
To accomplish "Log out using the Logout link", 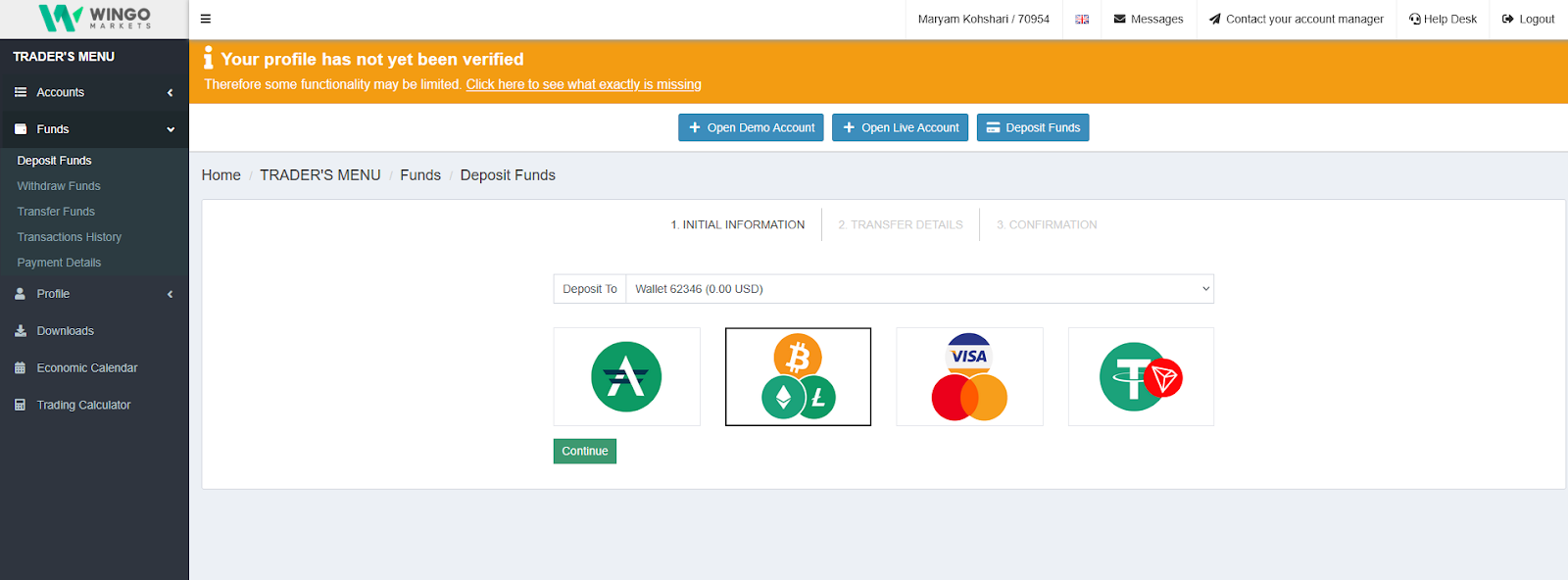I will tap(1528, 20).
